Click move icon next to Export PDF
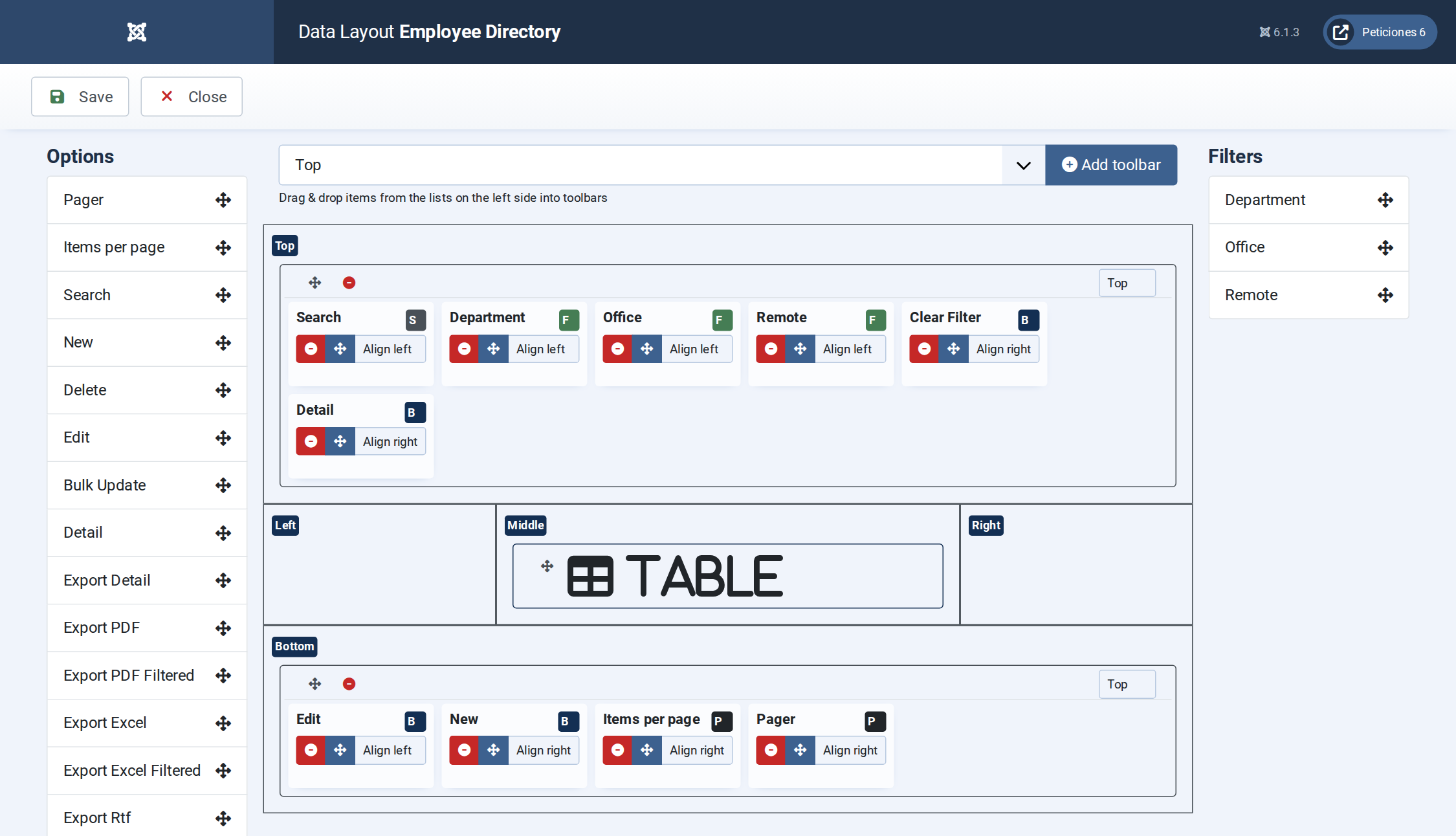Image resolution: width=1456 pixels, height=836 pixels. (223, 628)
